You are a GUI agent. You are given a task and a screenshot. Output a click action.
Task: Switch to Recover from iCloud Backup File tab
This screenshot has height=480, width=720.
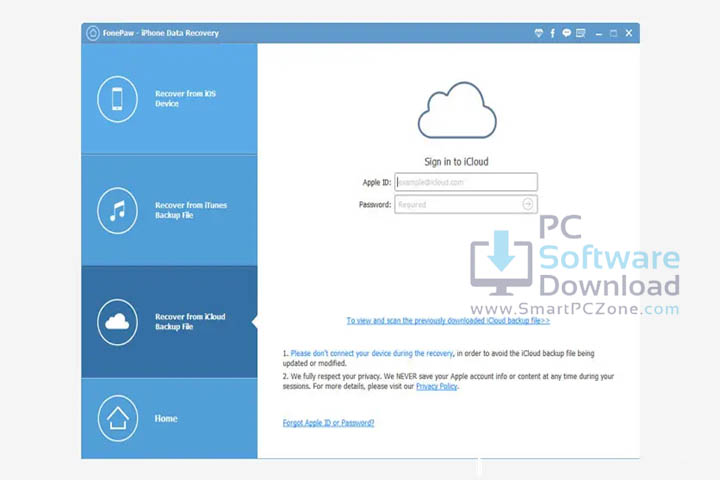169,322
